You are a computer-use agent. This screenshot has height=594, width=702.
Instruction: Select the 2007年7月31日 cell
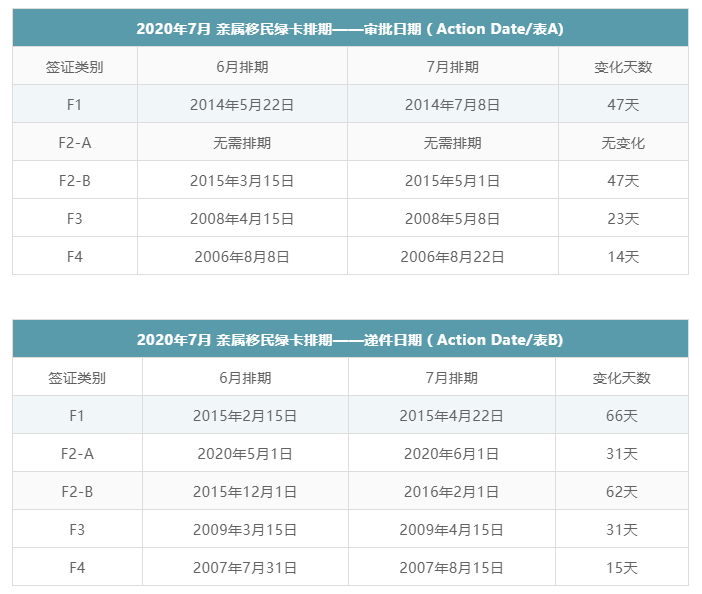coord(245,568)
